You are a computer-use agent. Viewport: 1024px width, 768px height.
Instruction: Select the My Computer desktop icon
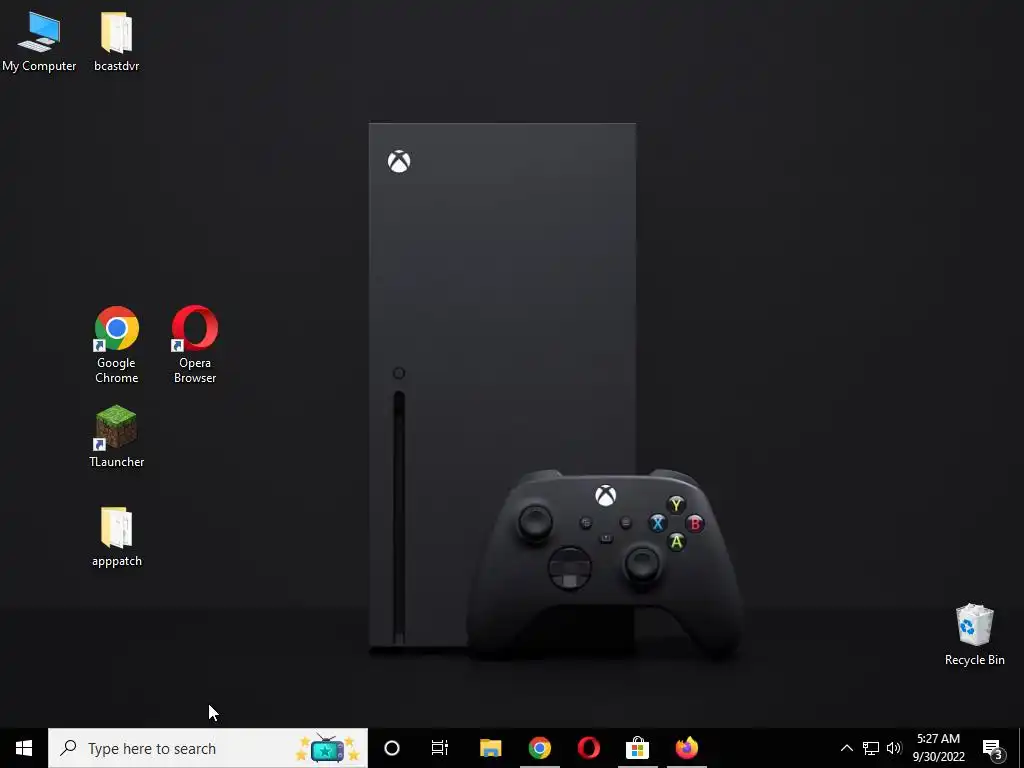click(39, 40)
